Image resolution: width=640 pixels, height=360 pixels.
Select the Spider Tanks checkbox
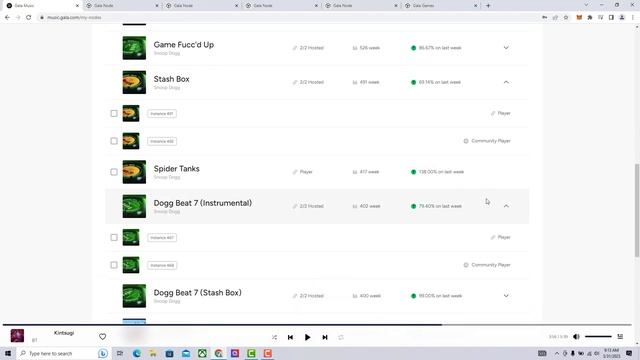pyautogui.click(x=114, y=172)
